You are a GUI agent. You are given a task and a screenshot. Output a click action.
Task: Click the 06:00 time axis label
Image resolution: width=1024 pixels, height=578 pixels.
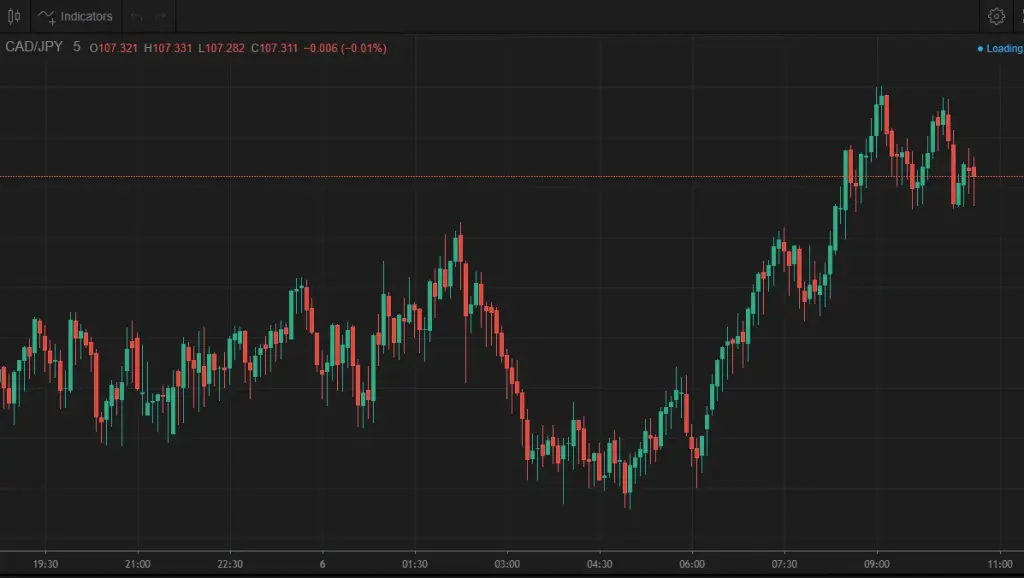(692, 564)
